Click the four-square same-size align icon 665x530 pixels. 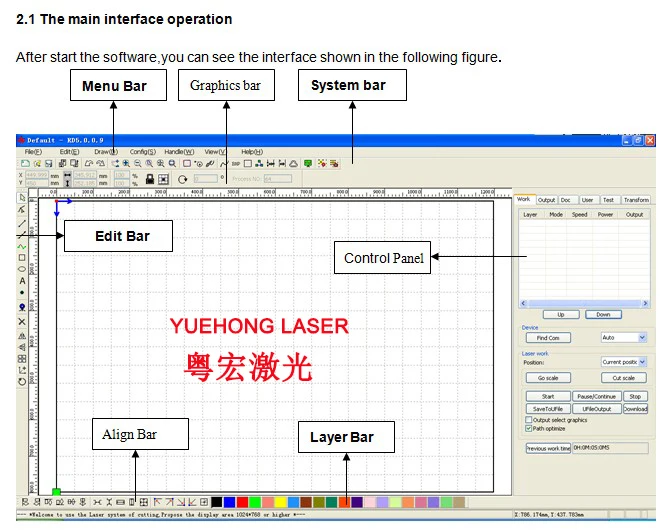144,502
